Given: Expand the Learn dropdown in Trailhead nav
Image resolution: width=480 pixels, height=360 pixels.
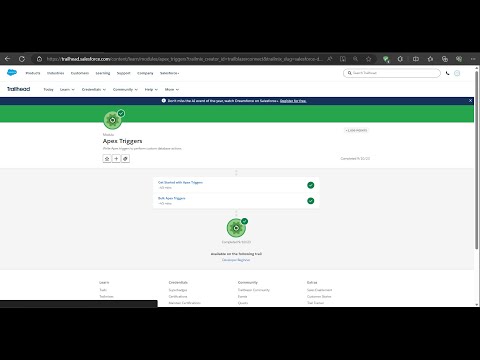Looking at the screenshot, I should click(67, 89).
